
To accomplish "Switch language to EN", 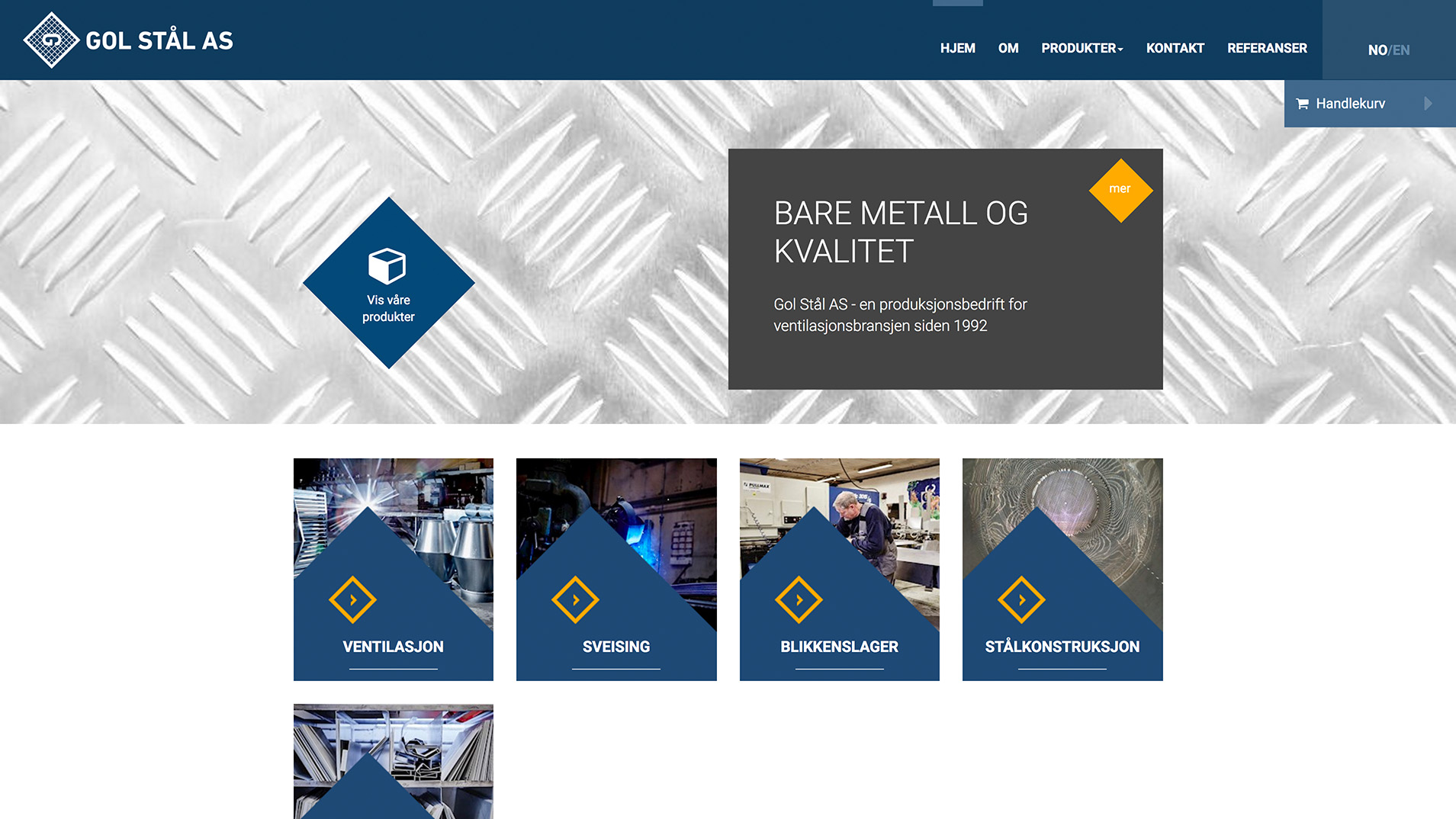I will coord(1401,50).
